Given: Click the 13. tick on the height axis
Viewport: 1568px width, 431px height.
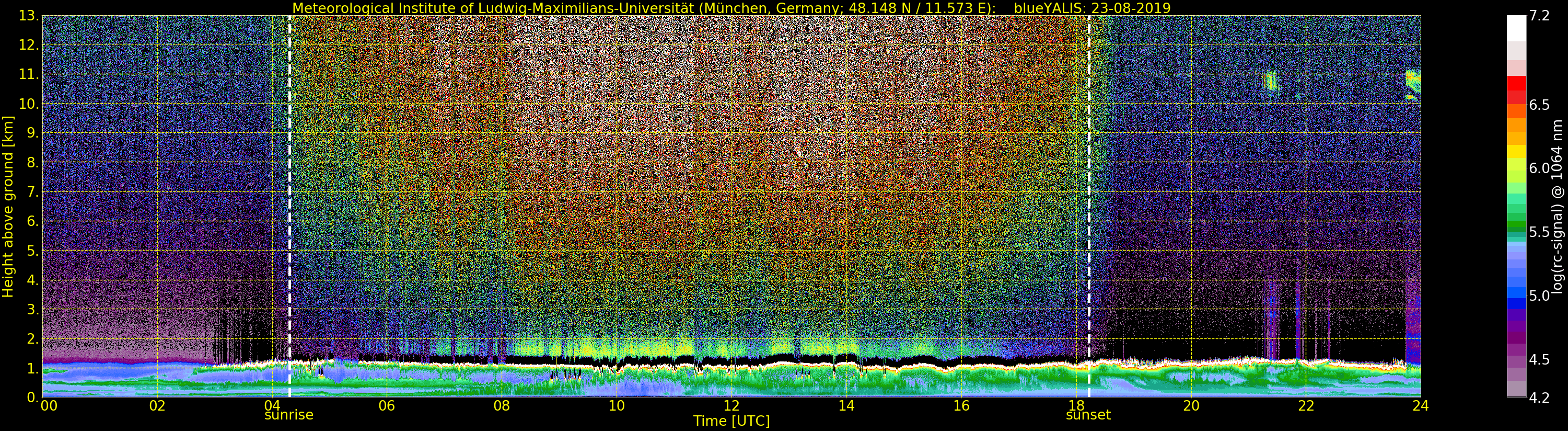Looking at the screenshot, I should 29,16.
